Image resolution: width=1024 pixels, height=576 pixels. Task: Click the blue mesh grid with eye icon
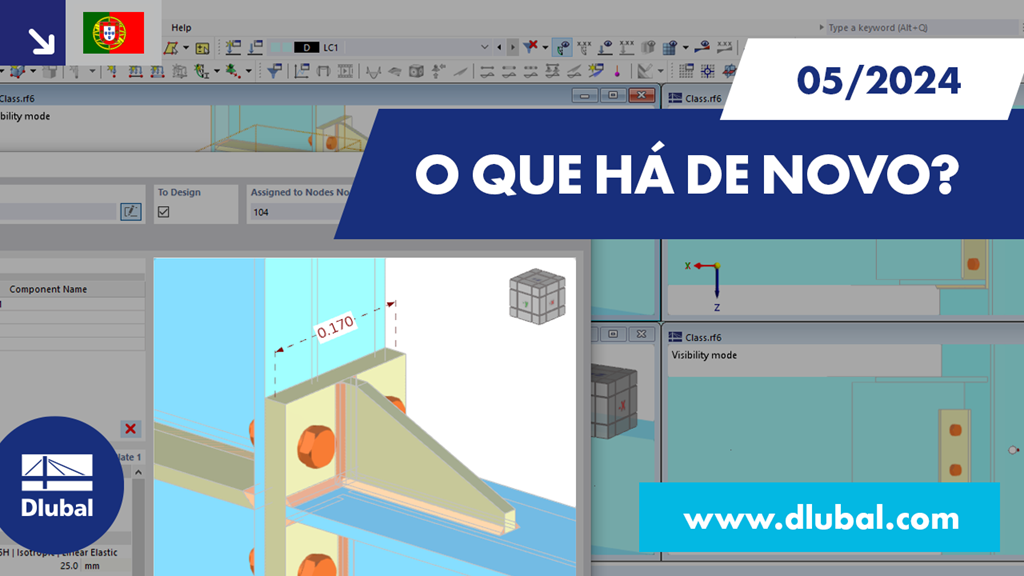click(669, 47)
